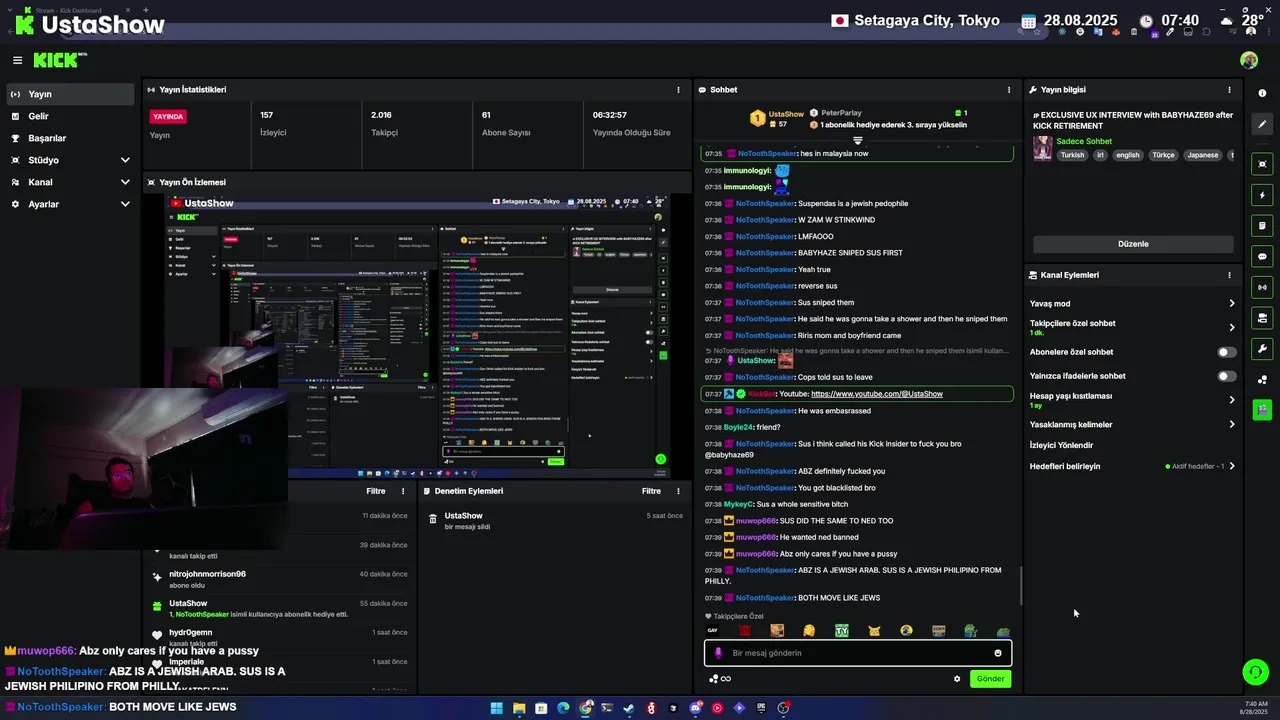Viewport: 1280px width, 720px height.
Task: Go to Gelir in left sidebar
Action: pyautogui.click(x=70, y=116)
